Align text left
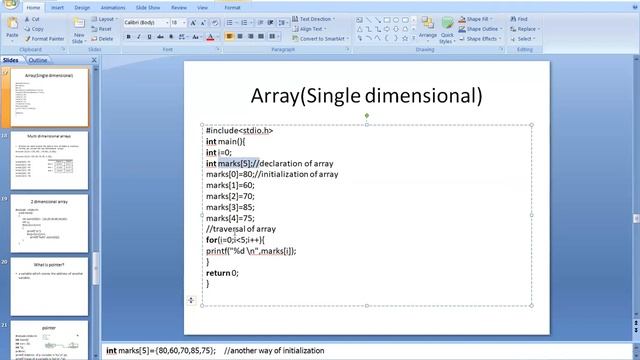The image size is (640, 360). pyautogui.click(x=229, y=37)
